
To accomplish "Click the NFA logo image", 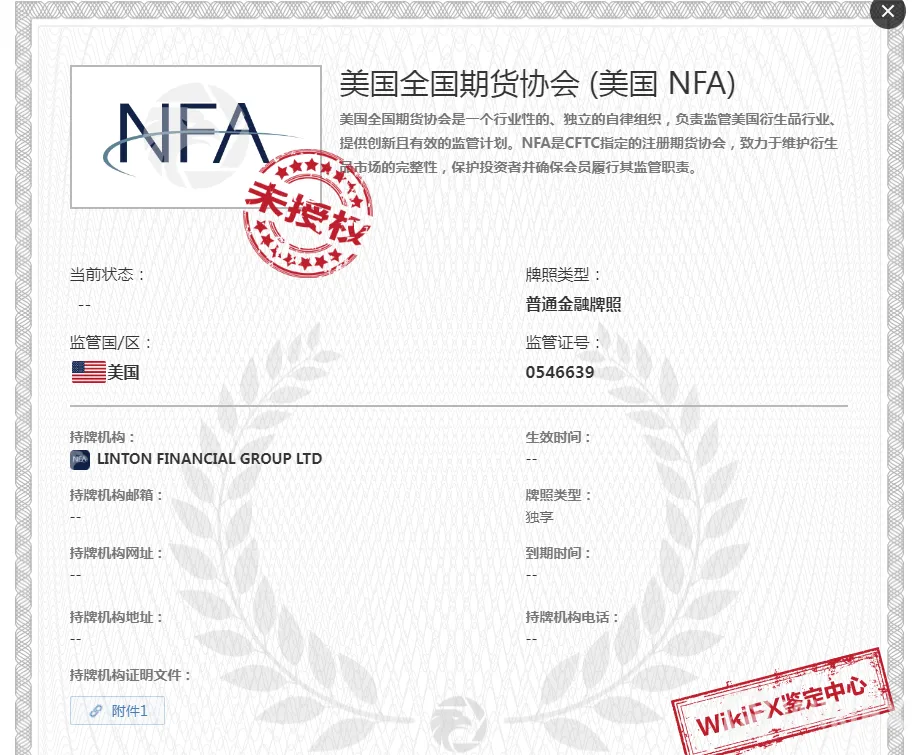I will tap(196, 136).
